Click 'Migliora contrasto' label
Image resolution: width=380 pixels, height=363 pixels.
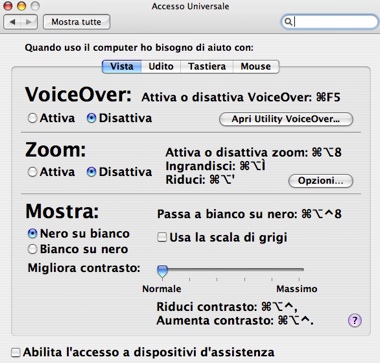click(x=84, y=268)
